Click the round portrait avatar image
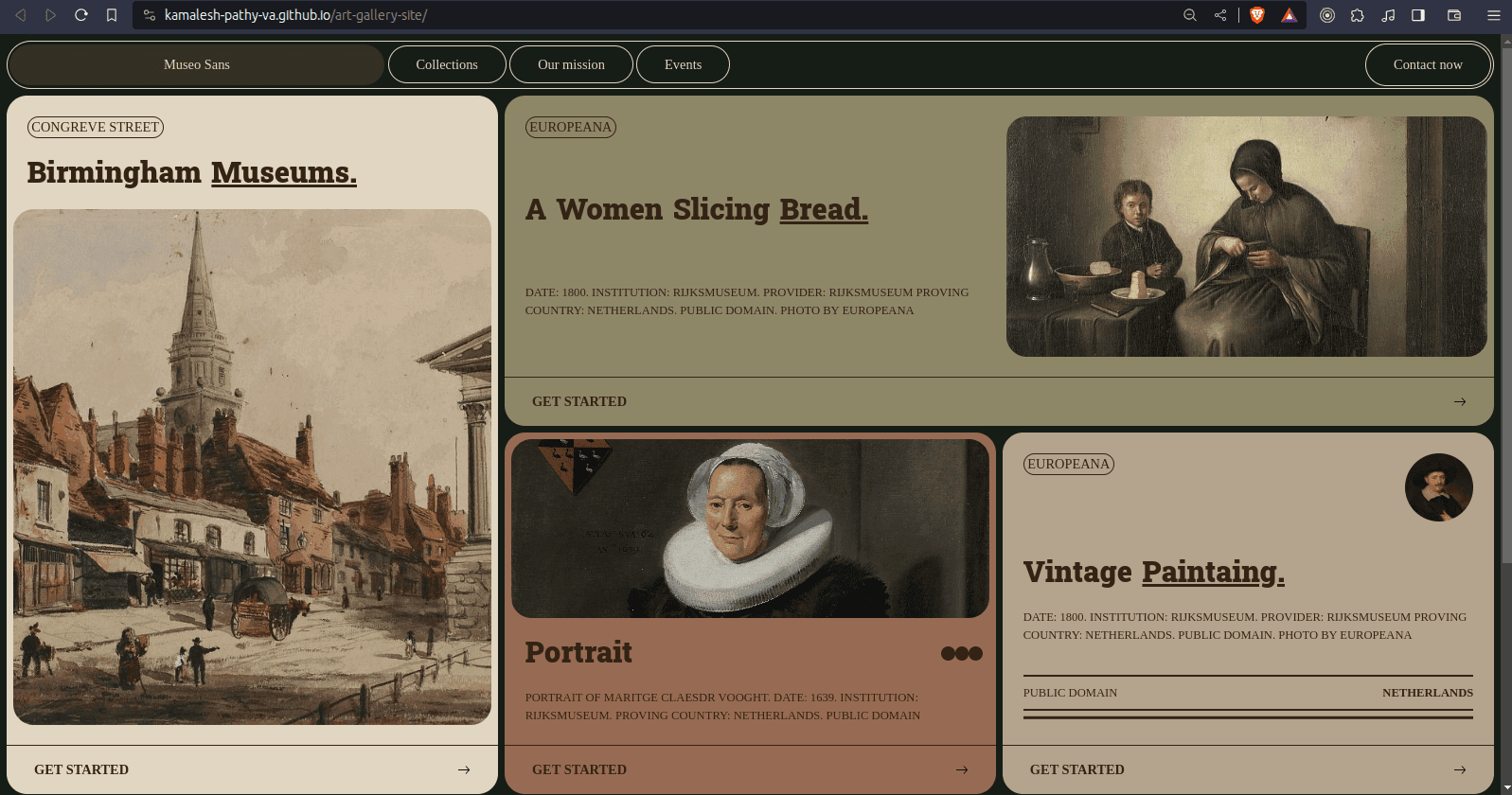 1439,487
